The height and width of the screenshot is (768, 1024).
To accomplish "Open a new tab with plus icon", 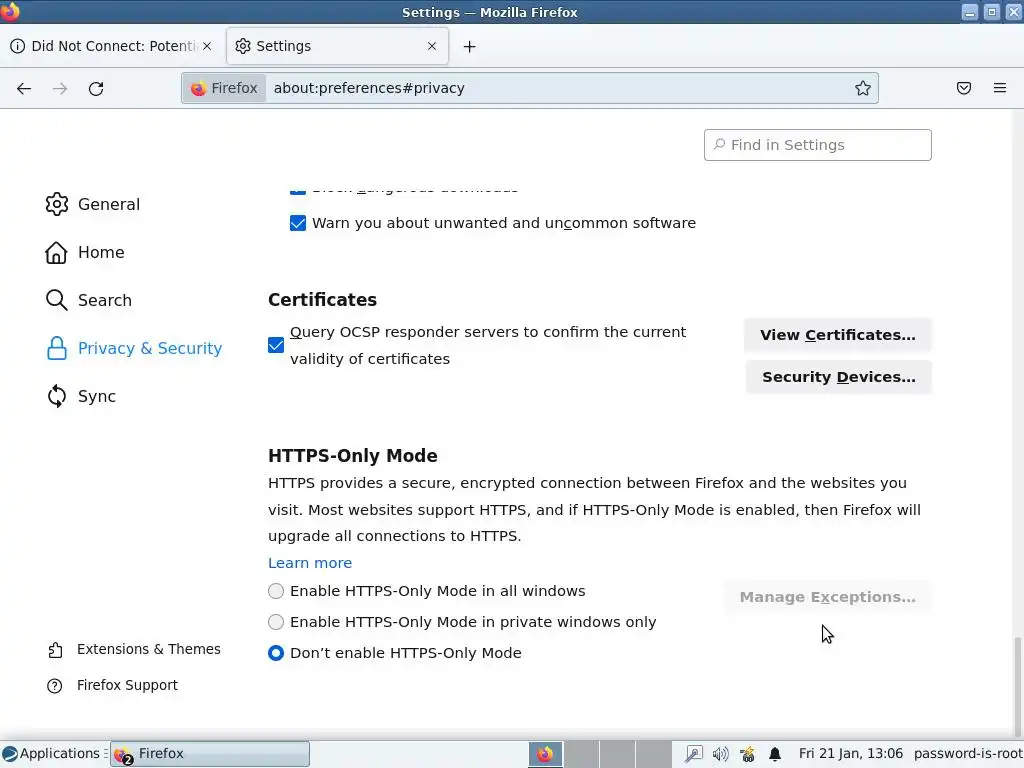I will coord(470,46).
